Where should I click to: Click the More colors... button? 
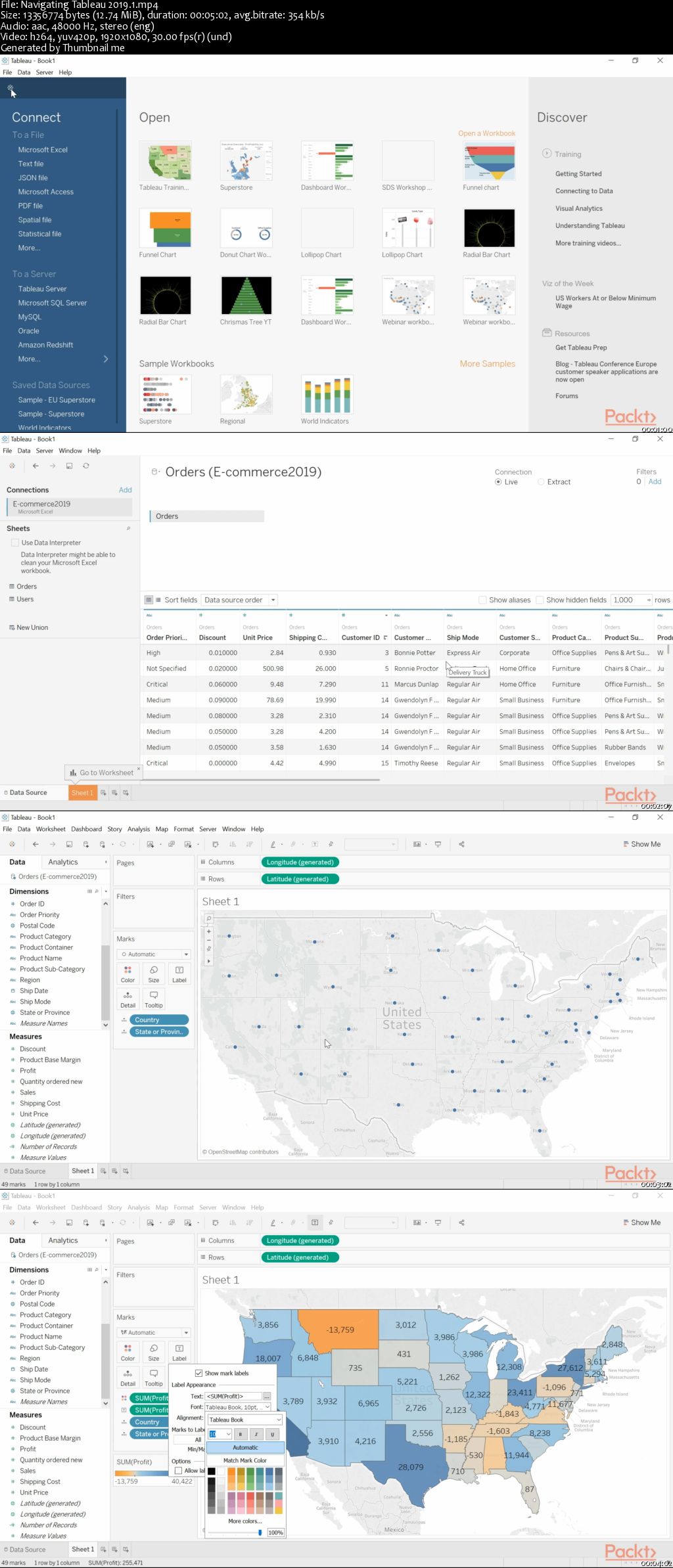pos(245,1521)
